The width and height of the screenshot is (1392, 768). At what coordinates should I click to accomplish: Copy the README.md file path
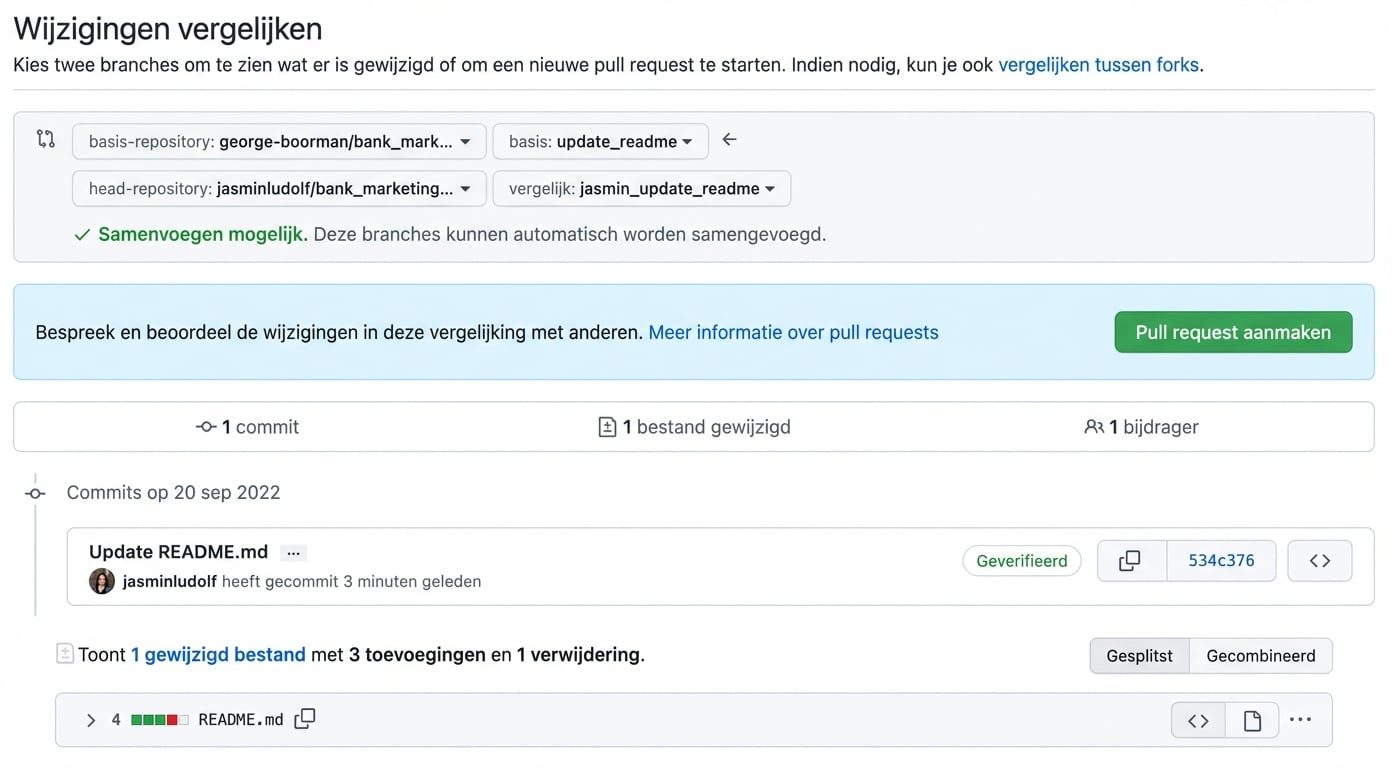pos(304,718)
